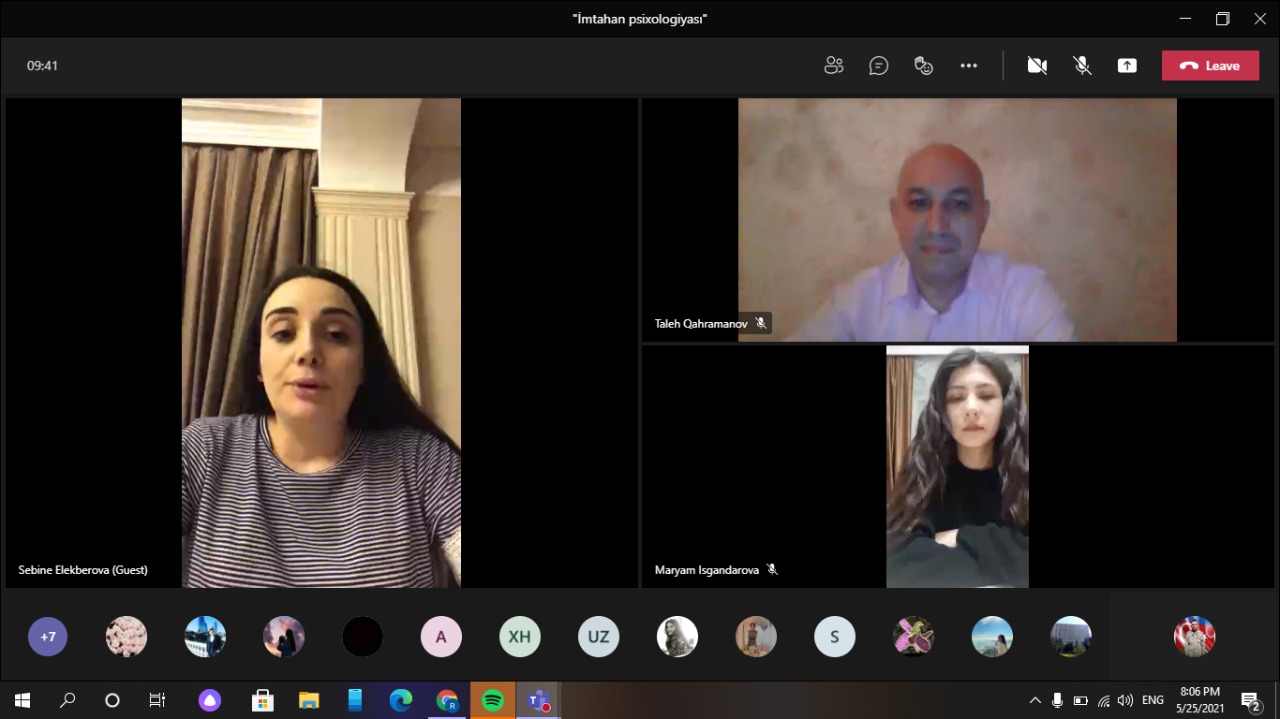Image resolution: width=1280 pixels, height=719 pixels.
Task: Open Microsoft Edge from the taskbar
Action: (400, 701)
